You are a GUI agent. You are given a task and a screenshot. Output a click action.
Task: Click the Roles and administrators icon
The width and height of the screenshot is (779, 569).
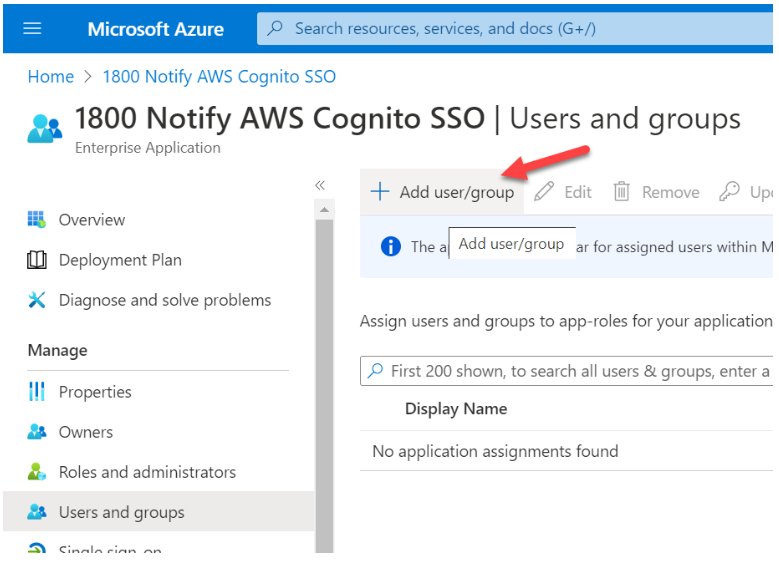37,472
